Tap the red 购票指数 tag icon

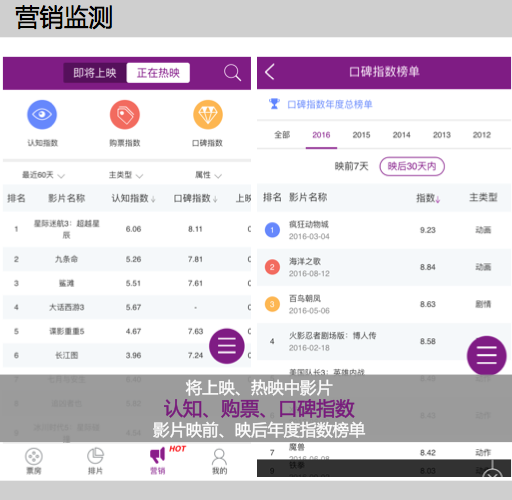[125, 115]
